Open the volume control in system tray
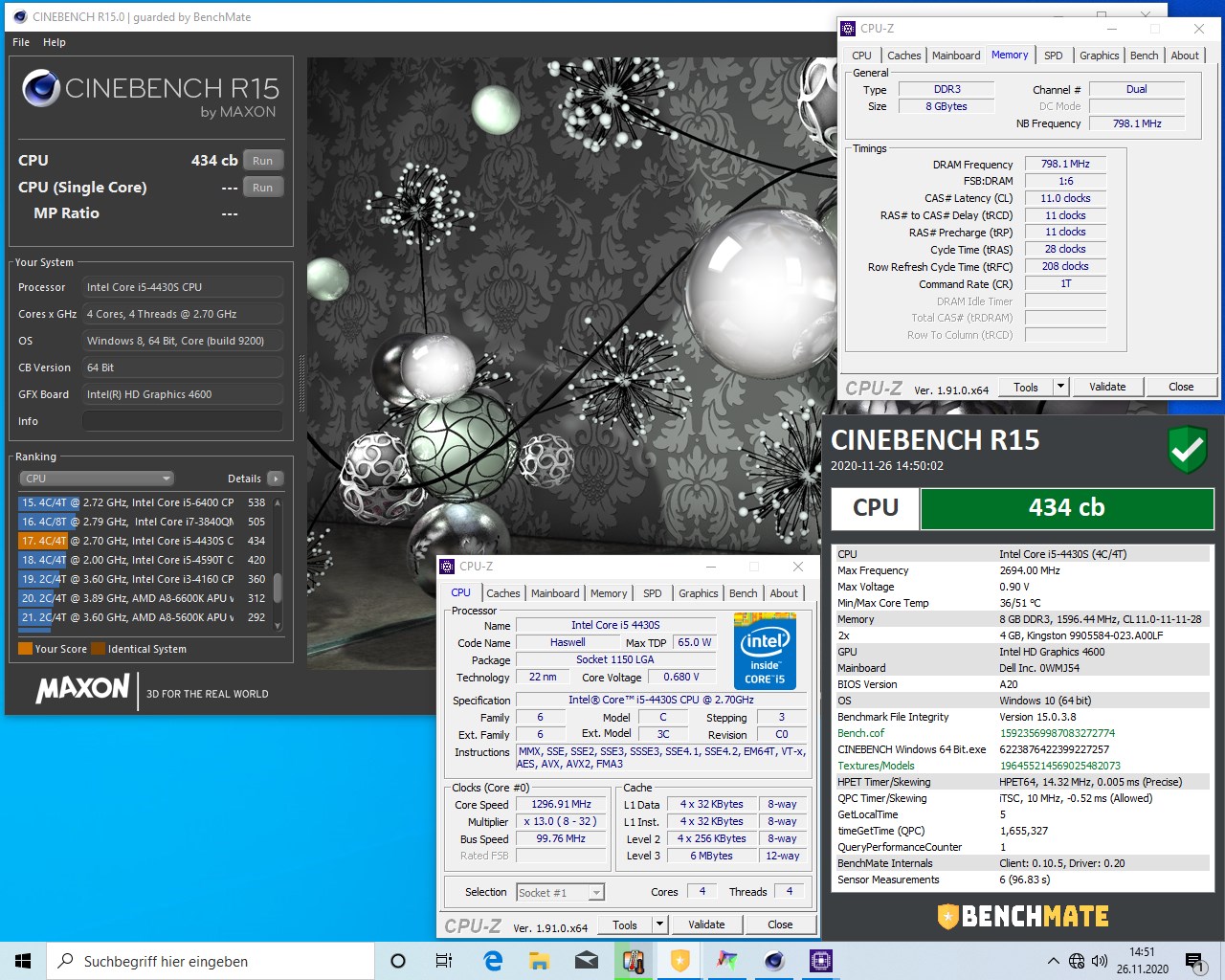 pyautogui.click(x=1099, y=961)
